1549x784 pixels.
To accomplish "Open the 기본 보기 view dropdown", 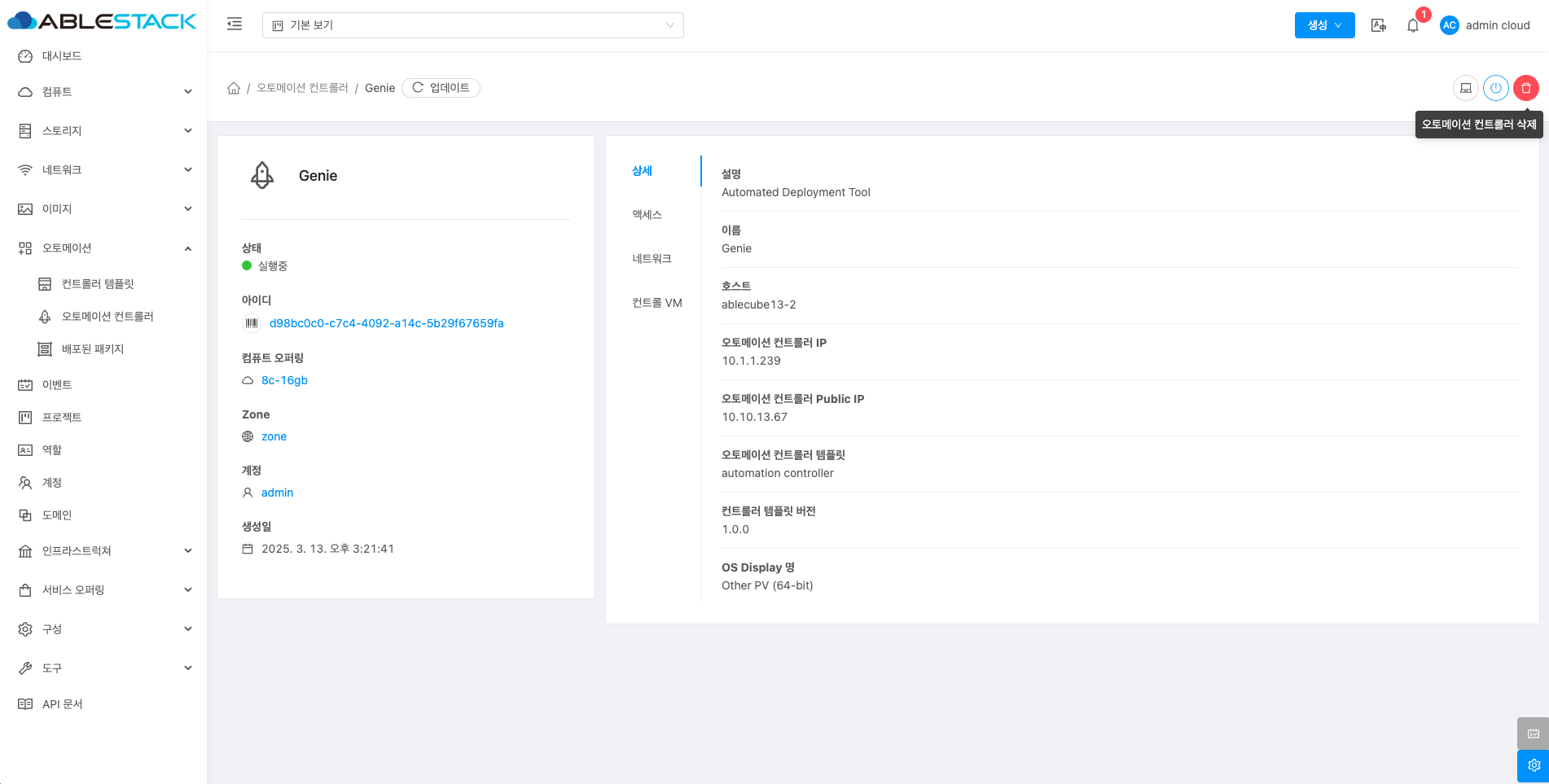I will coord(472,25).
